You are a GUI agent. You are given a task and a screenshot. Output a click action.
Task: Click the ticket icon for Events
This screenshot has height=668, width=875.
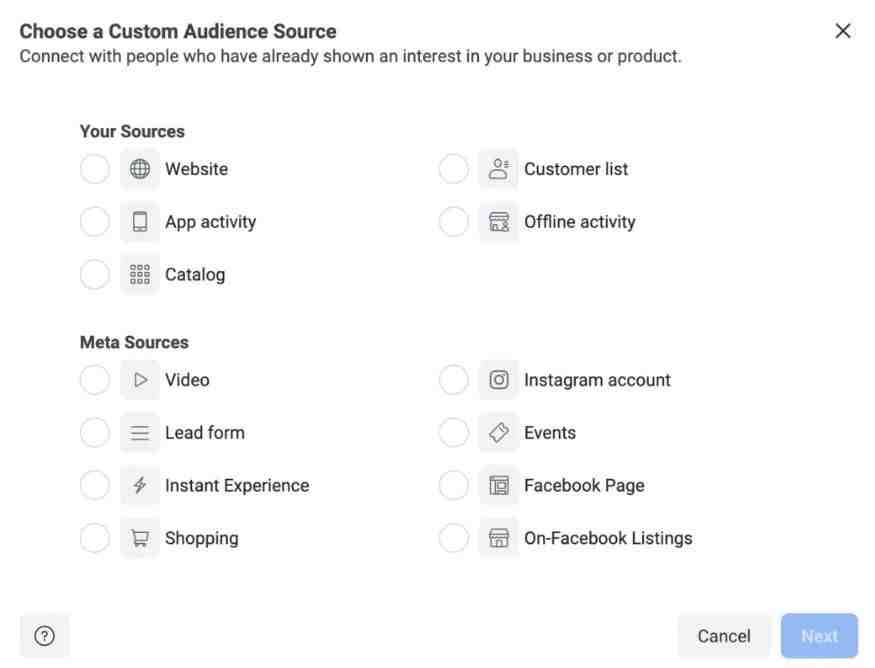498,432
